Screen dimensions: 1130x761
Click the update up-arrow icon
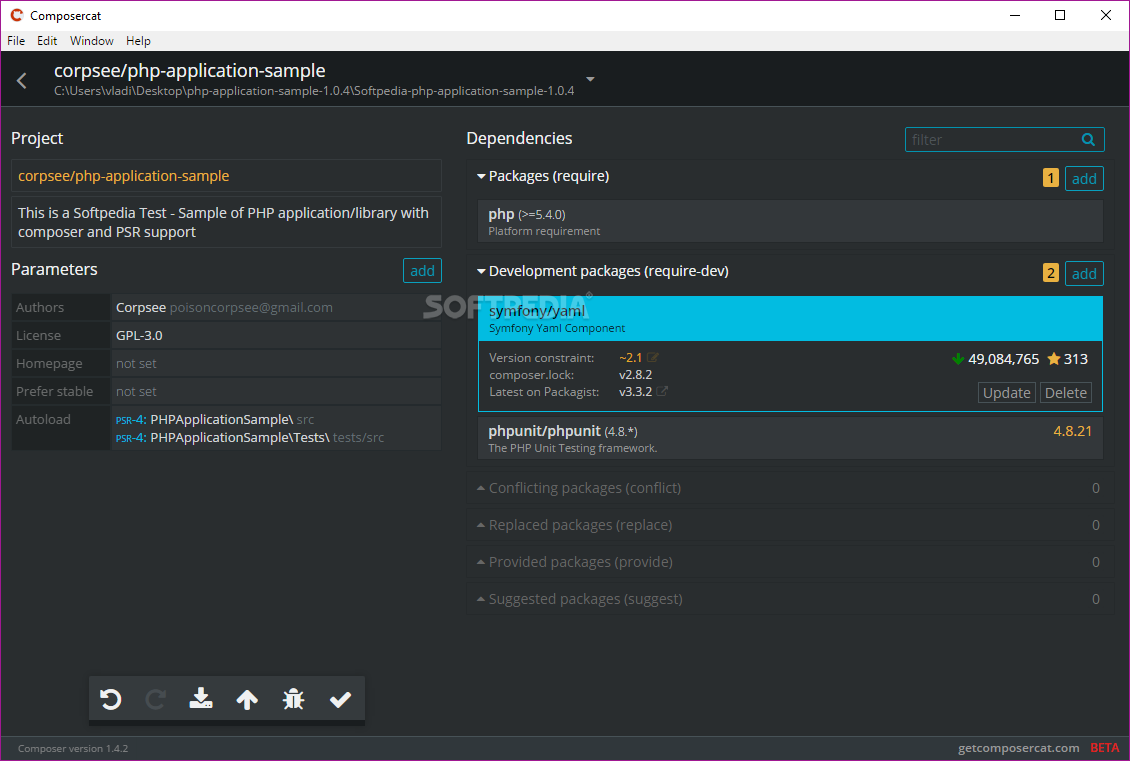tap(247, 699)
